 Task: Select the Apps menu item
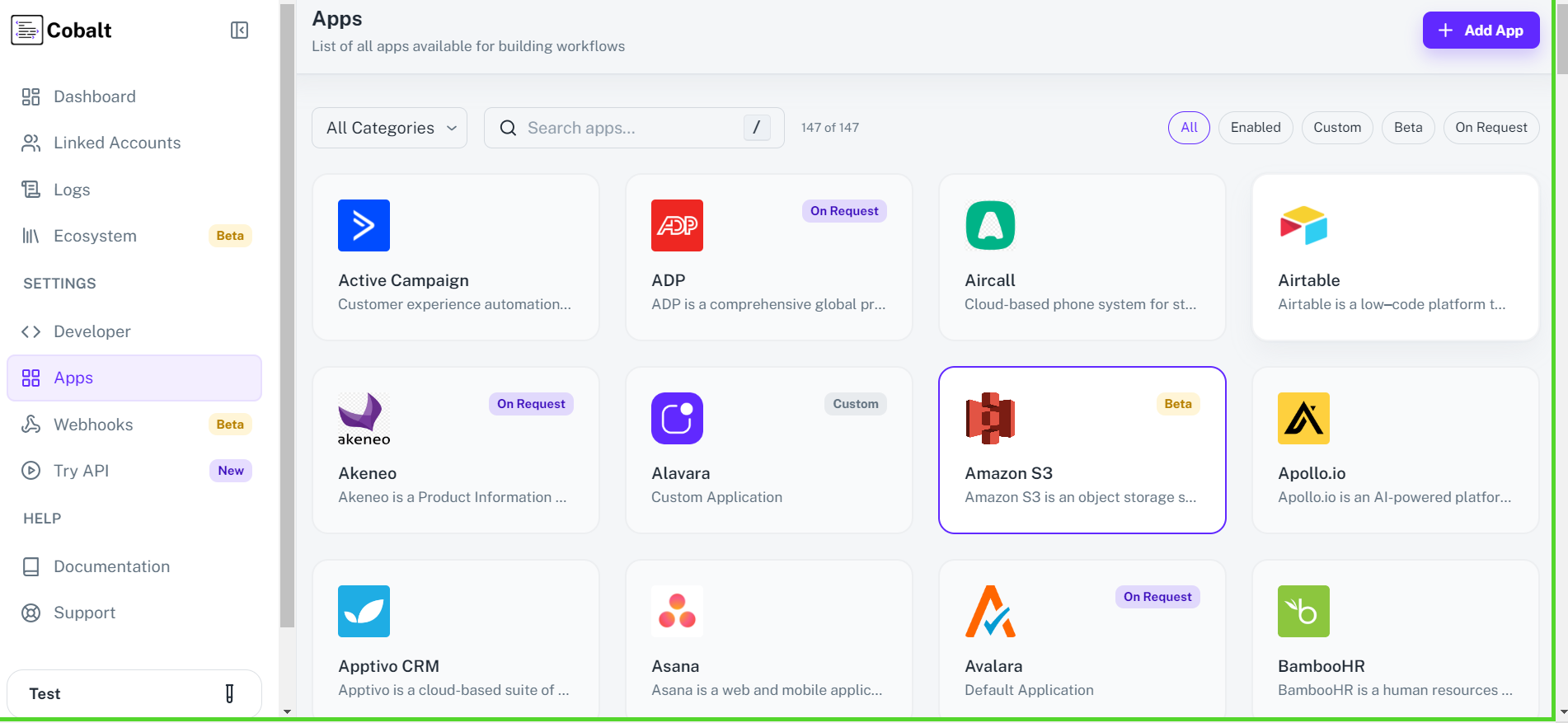tap(134, 378)
